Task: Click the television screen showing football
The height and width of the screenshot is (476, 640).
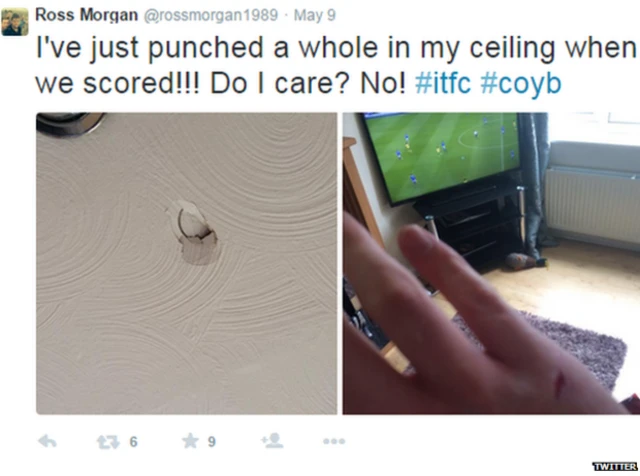Action: pos(442,156)
